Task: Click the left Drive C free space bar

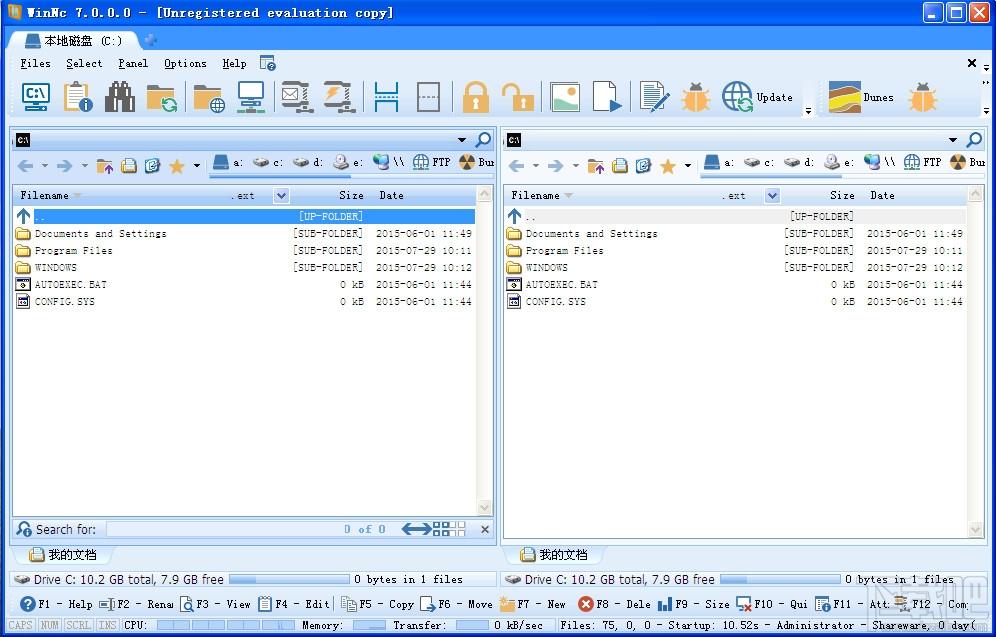Action: tap(289, 579)
